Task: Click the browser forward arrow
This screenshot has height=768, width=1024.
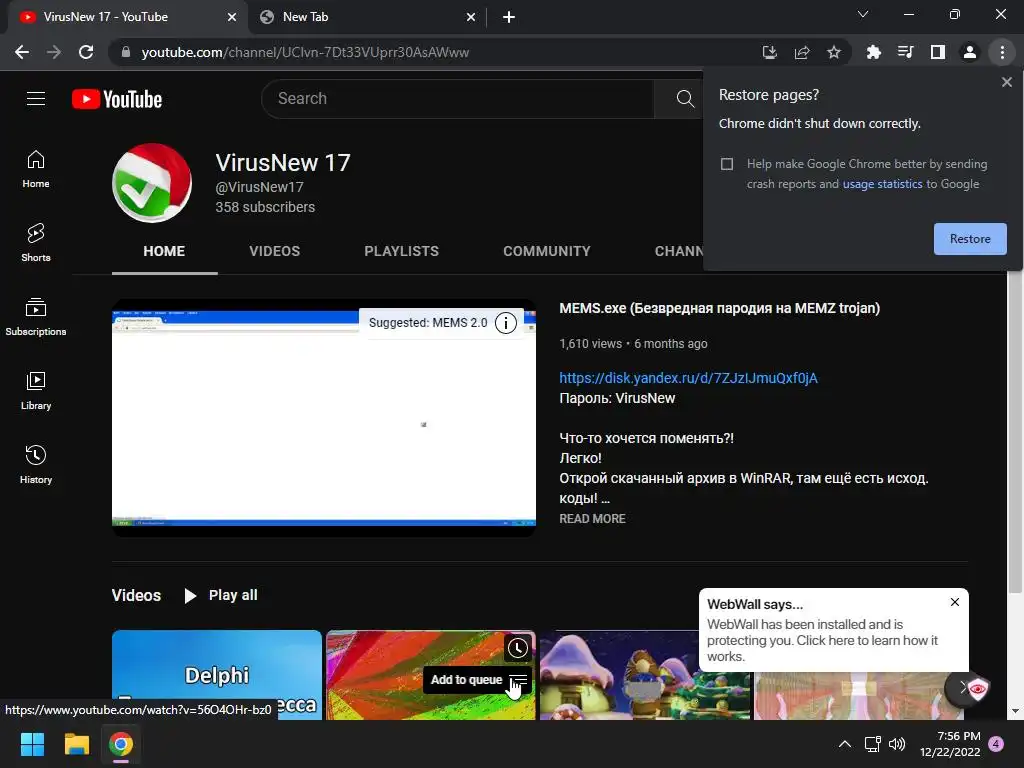Action: coord(54,52)
